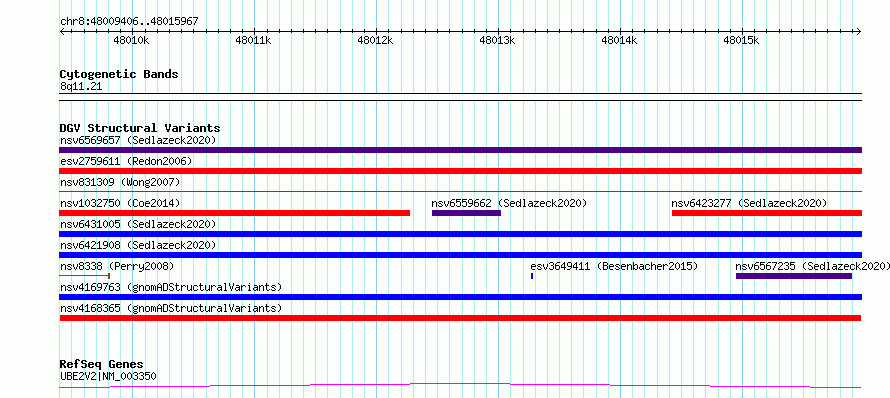The width and height of the screenshot is (890, 398).
Task: Select the 8q11.21 cytogenetic band line
Action: click(x=460, y=97)
